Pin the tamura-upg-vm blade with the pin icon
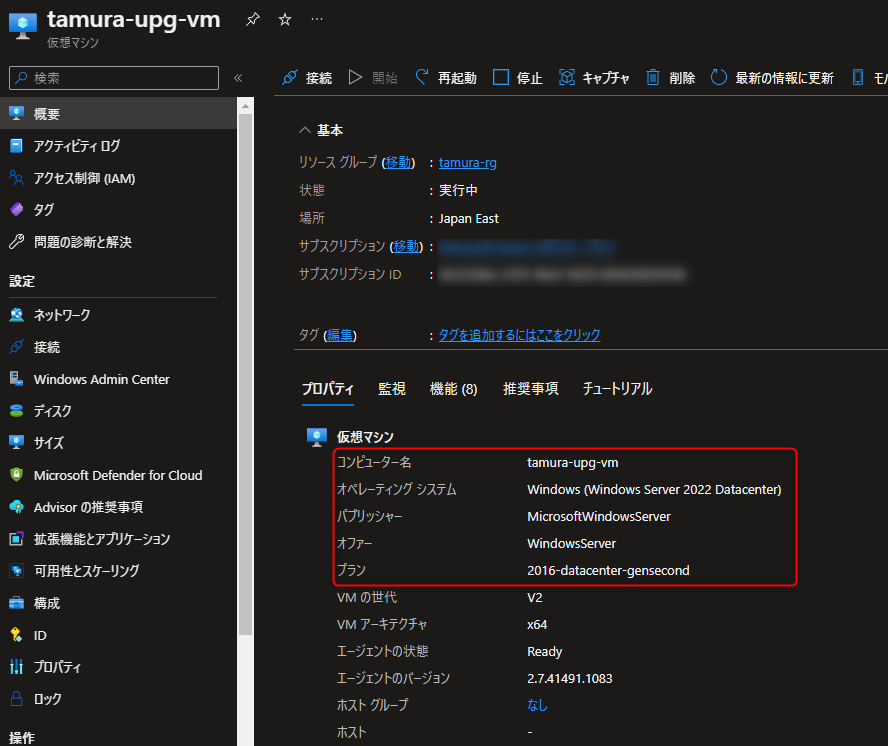 pyautogui.click(x=253, y=19)
